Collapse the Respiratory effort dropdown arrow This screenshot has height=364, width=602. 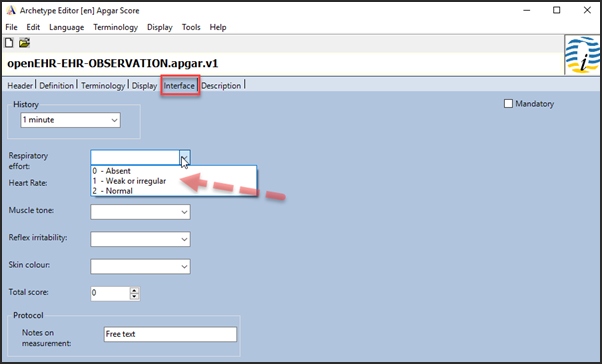185,157
